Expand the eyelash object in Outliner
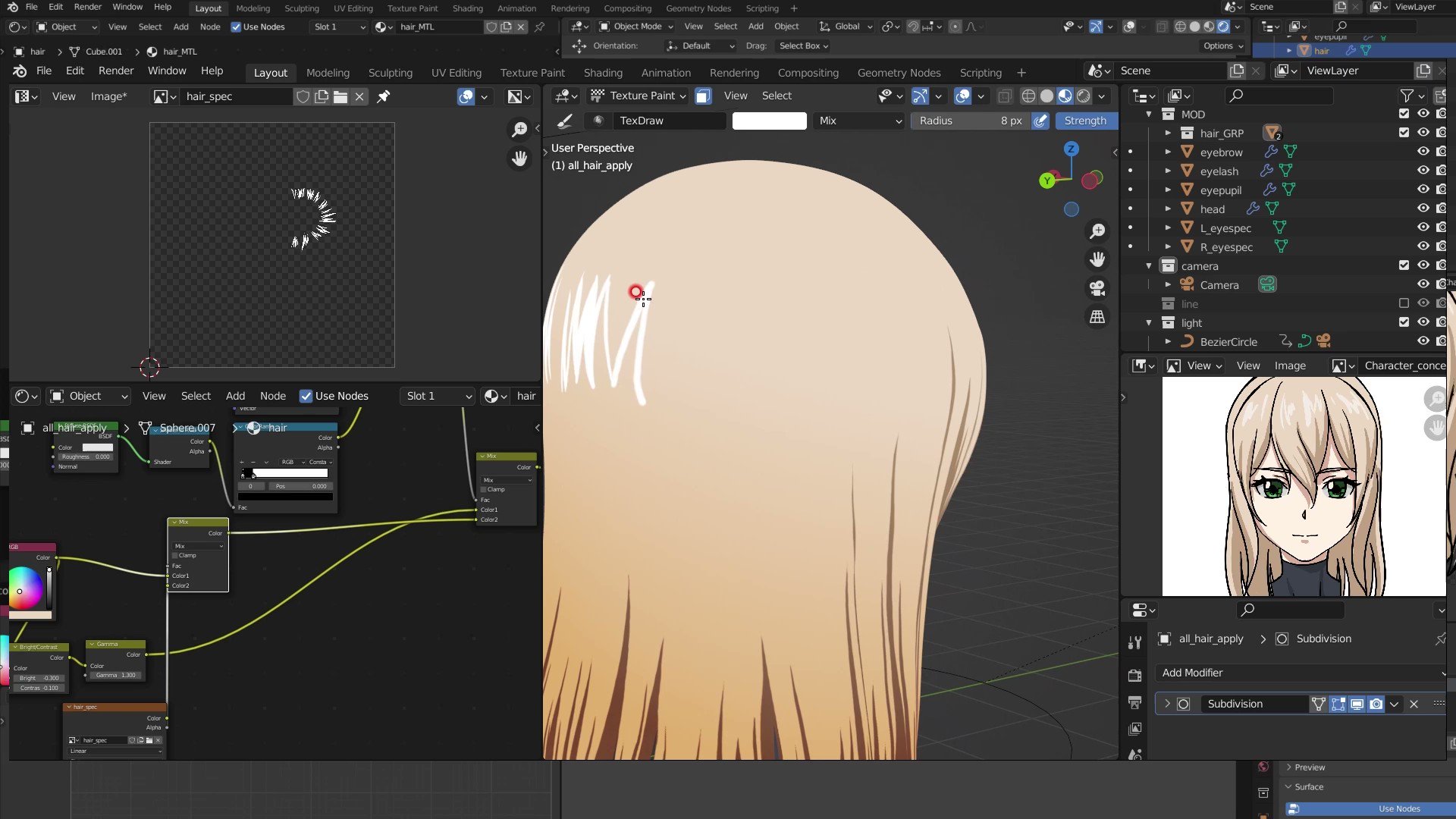This screenshot has width=1456, height=819. coord(1168,171)
